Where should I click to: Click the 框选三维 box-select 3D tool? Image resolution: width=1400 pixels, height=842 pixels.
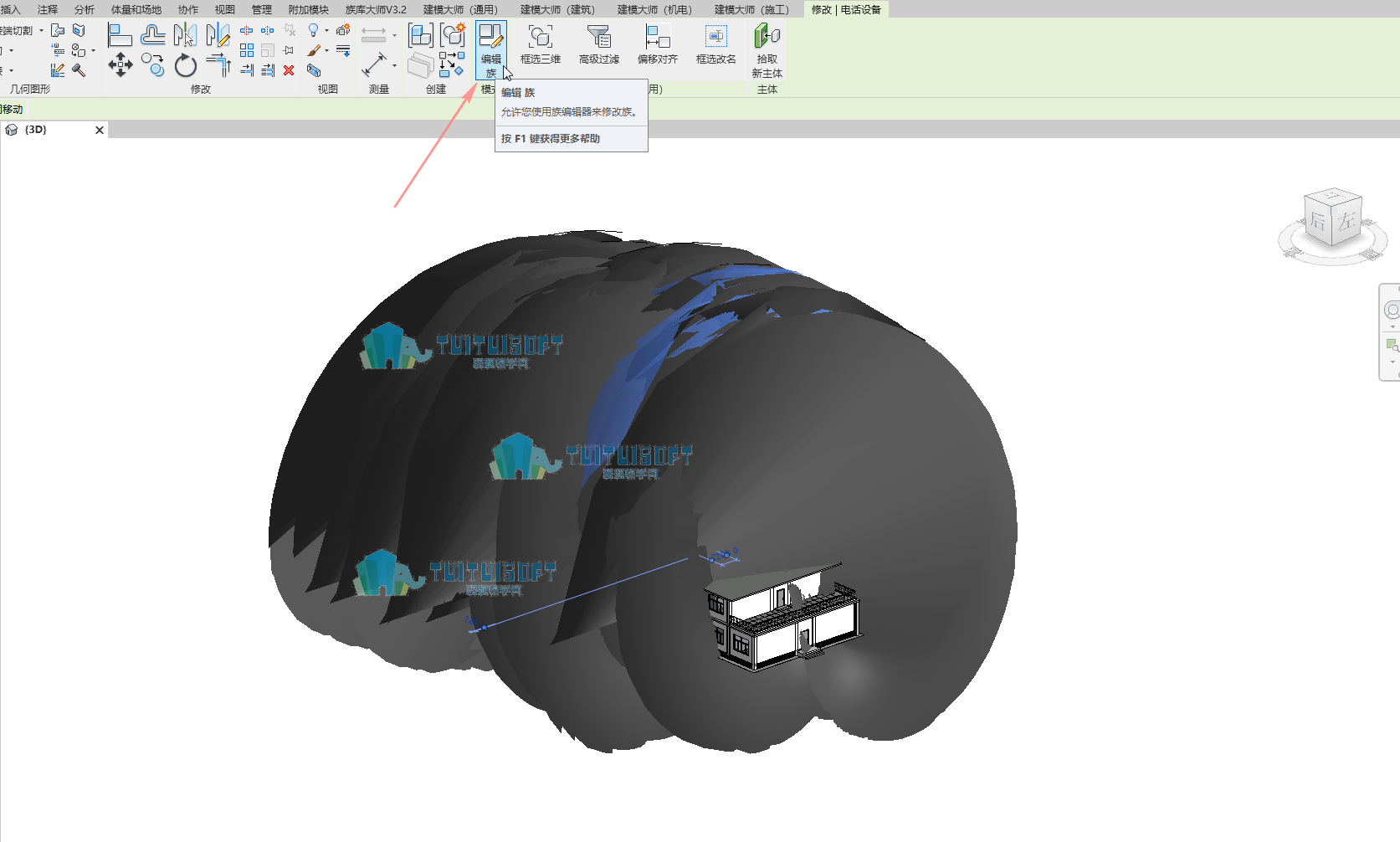point(541,45)
